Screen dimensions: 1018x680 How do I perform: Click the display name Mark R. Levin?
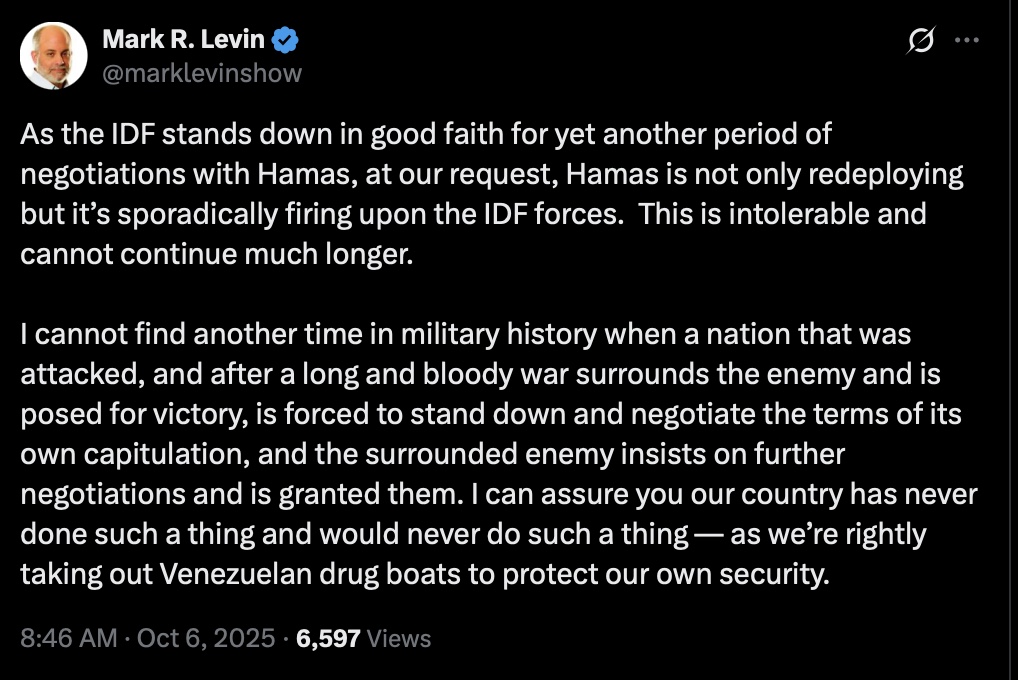click(x=184, y=41)
